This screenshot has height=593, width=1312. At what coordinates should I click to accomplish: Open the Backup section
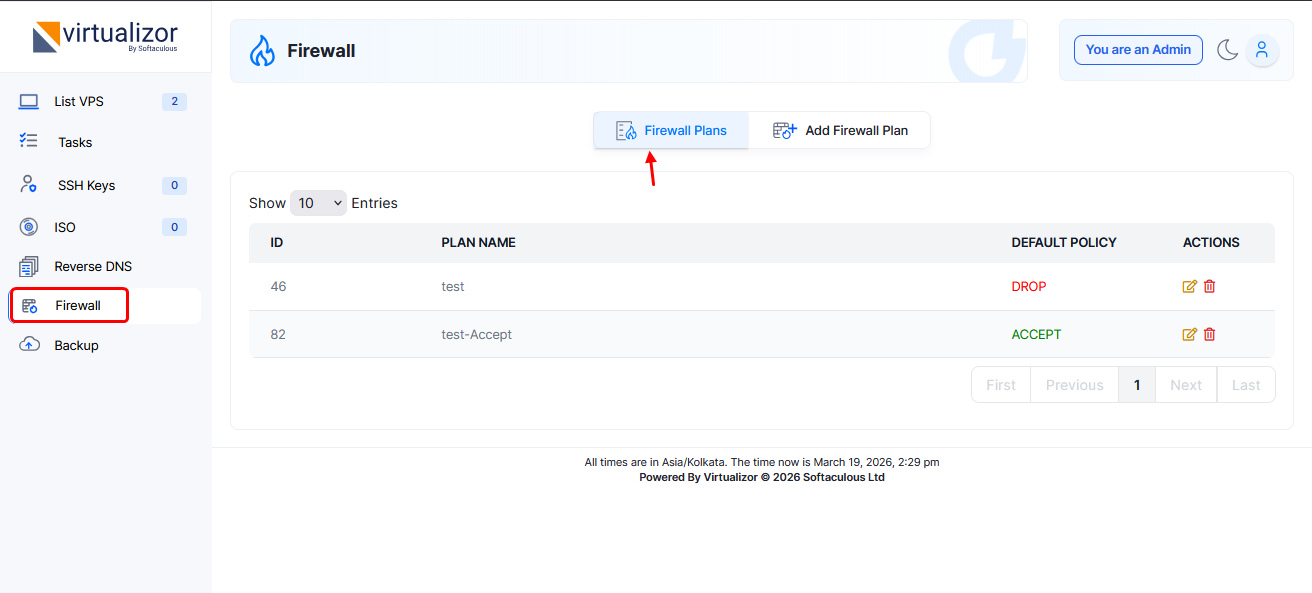[76, 345]
